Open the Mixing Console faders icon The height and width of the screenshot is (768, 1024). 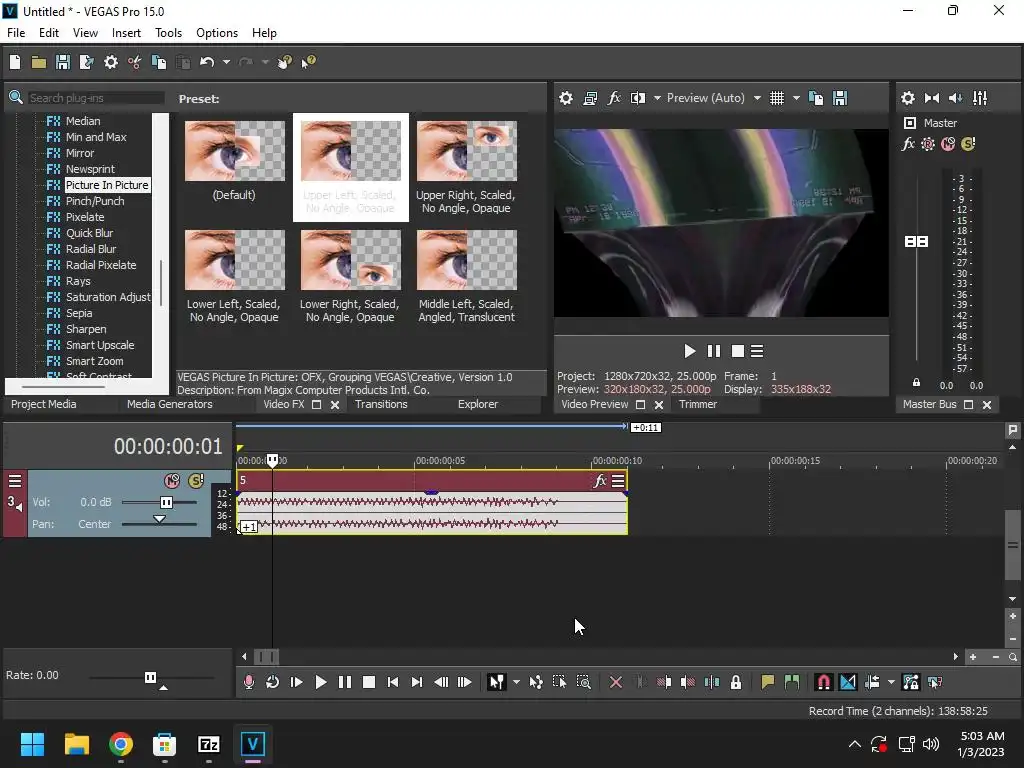point(980,98)
